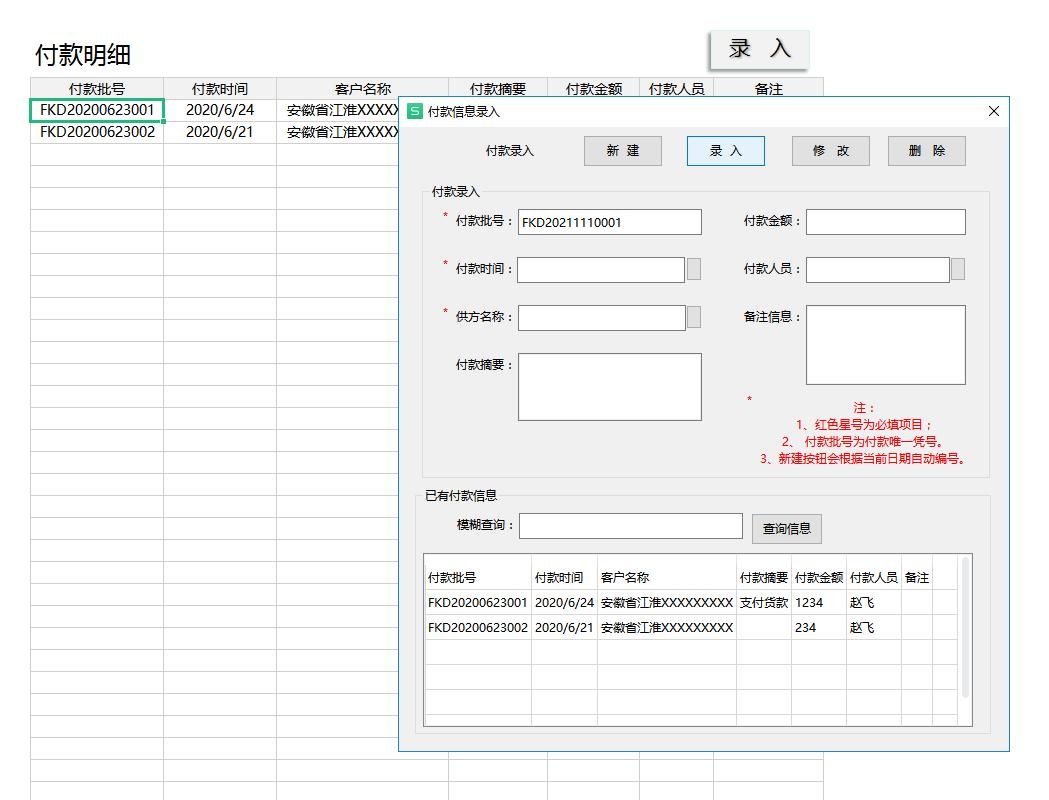This screenshot has width=1049, height=800.
Task: Click the 付款摘要 text area
Action: 610,387
